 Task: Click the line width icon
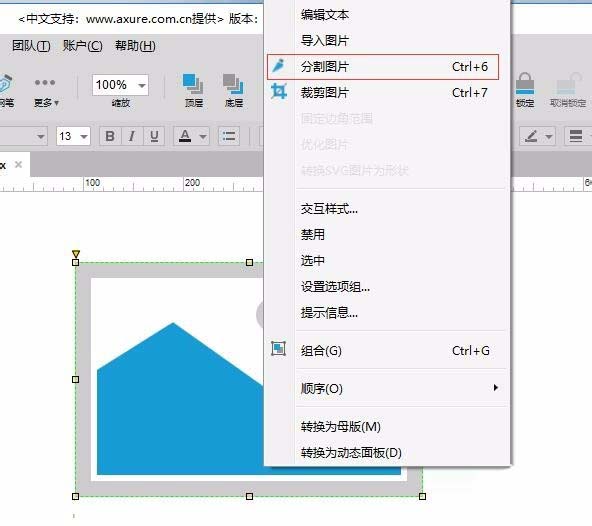pos(576,136)
